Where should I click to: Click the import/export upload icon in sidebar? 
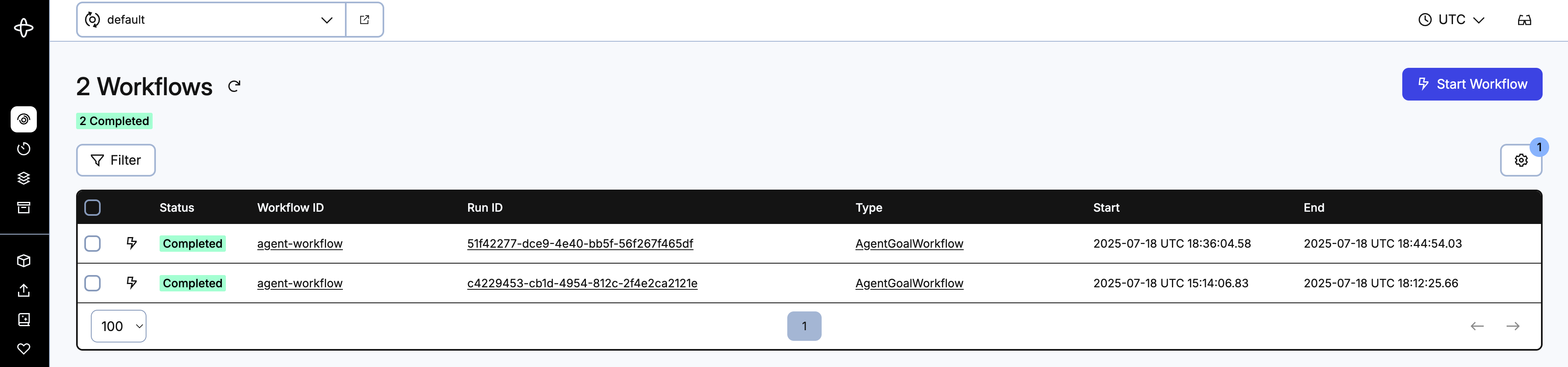tap(23, 290)
